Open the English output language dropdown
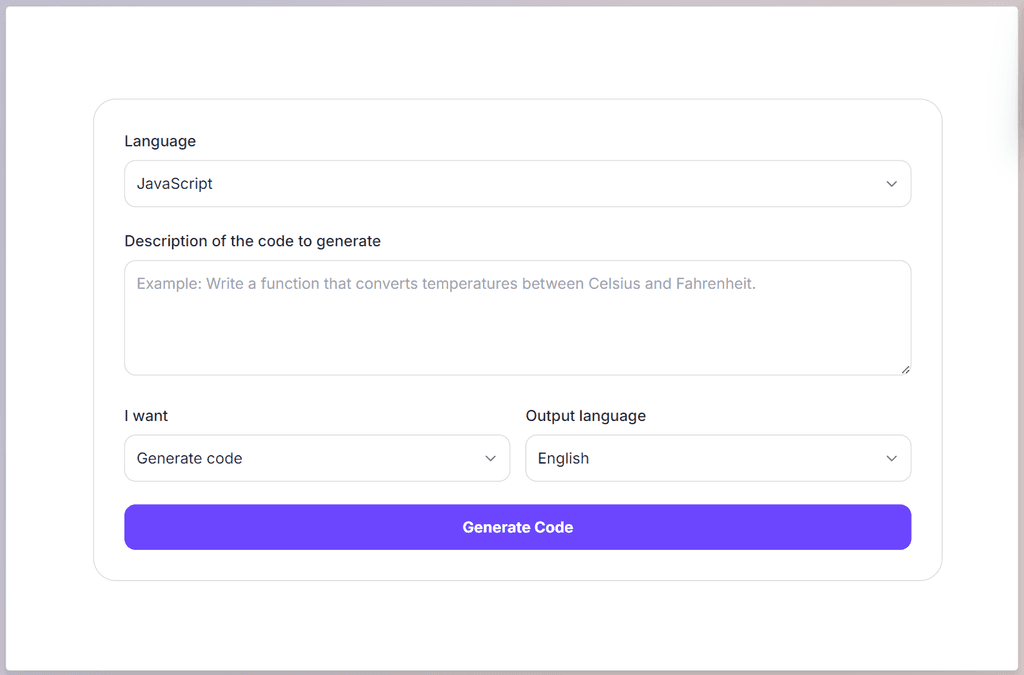The height and width of the screenshot is (675, 1024). (x=718, y=458)
